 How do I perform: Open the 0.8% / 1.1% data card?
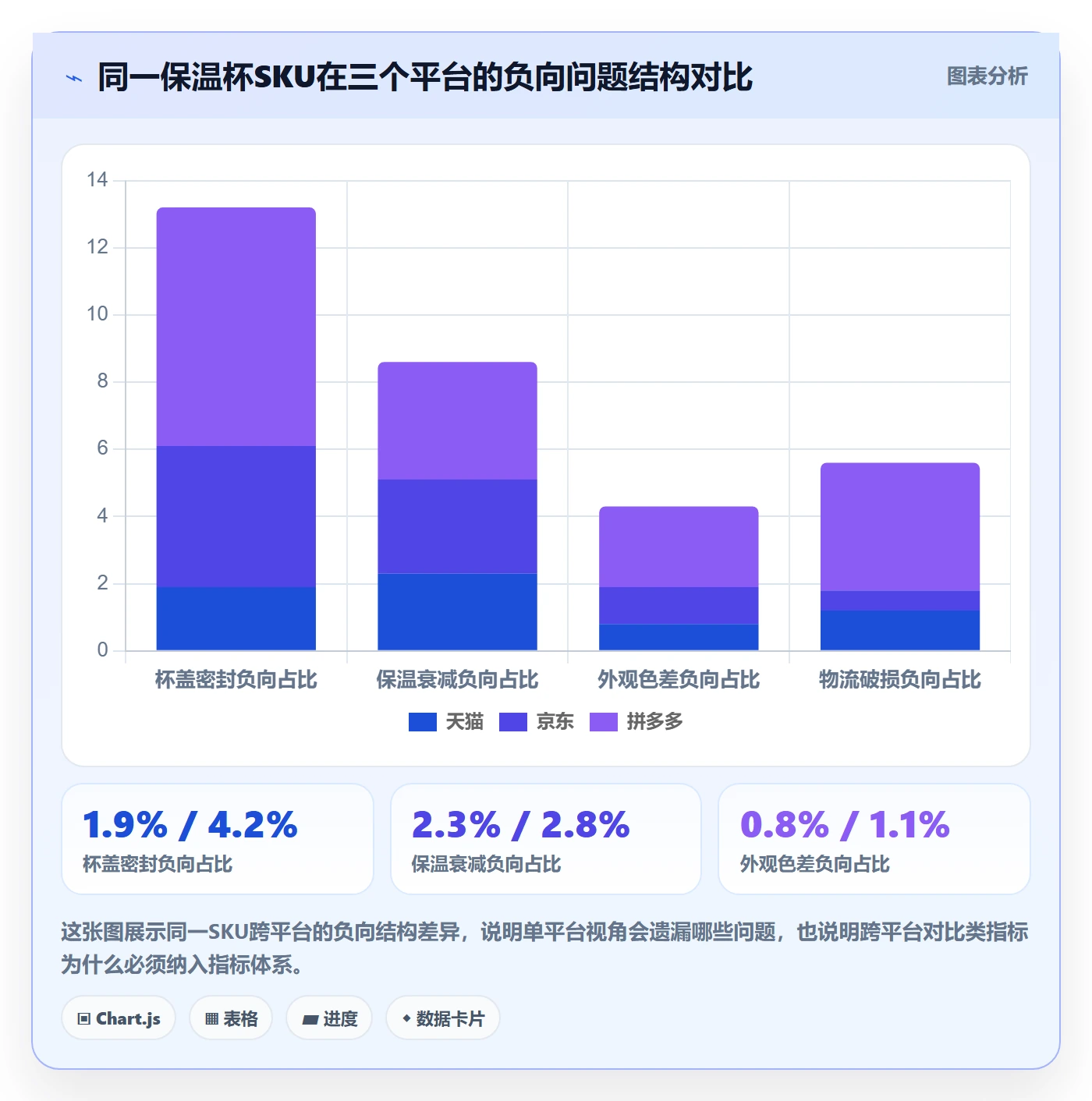click(x=874, y=839)
